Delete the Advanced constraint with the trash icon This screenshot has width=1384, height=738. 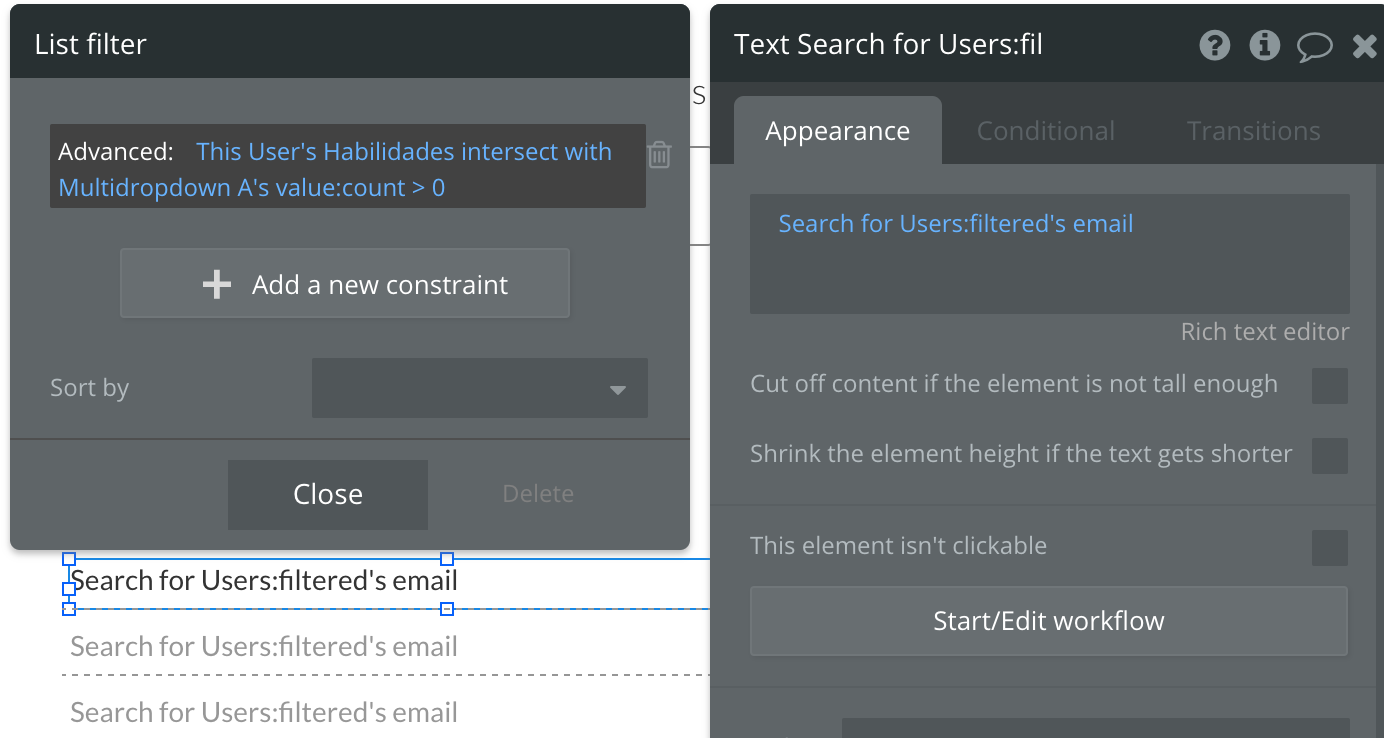[x=659, y=154]
